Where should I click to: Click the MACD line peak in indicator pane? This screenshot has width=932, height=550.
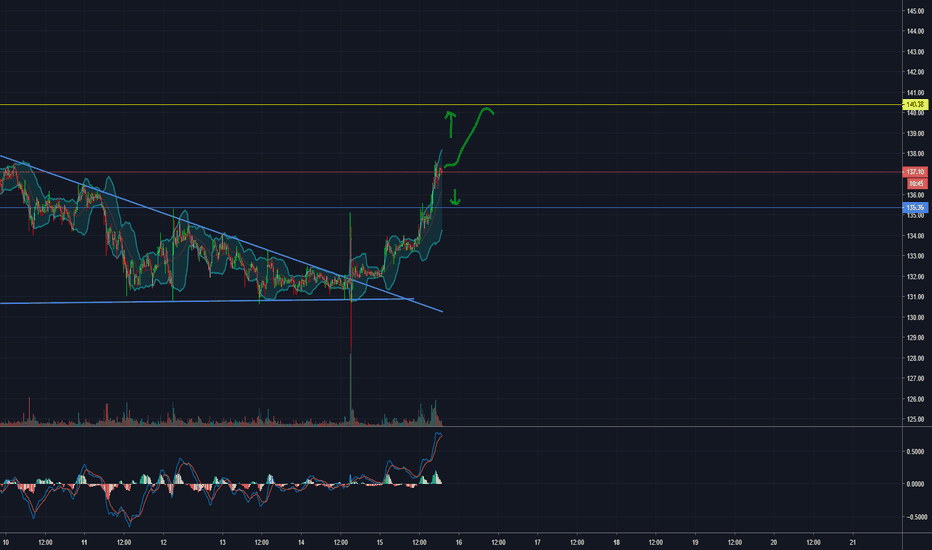tap(439, 434)
